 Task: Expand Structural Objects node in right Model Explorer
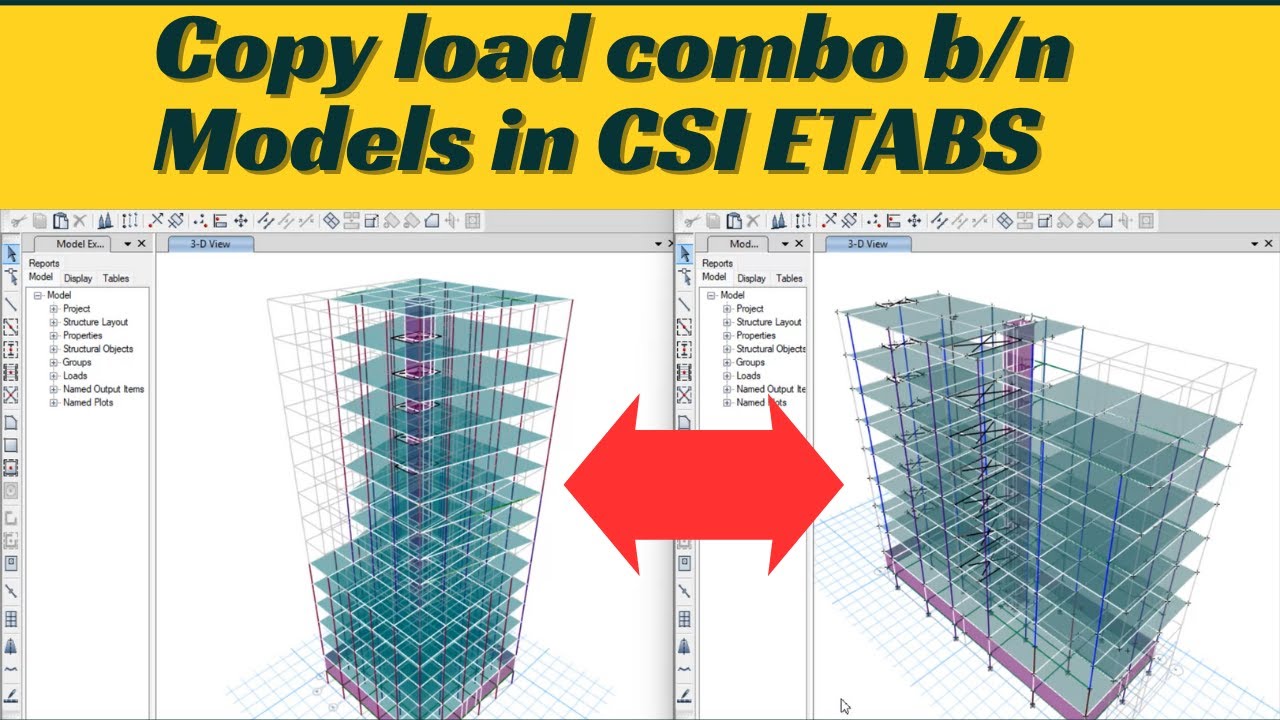727,349
